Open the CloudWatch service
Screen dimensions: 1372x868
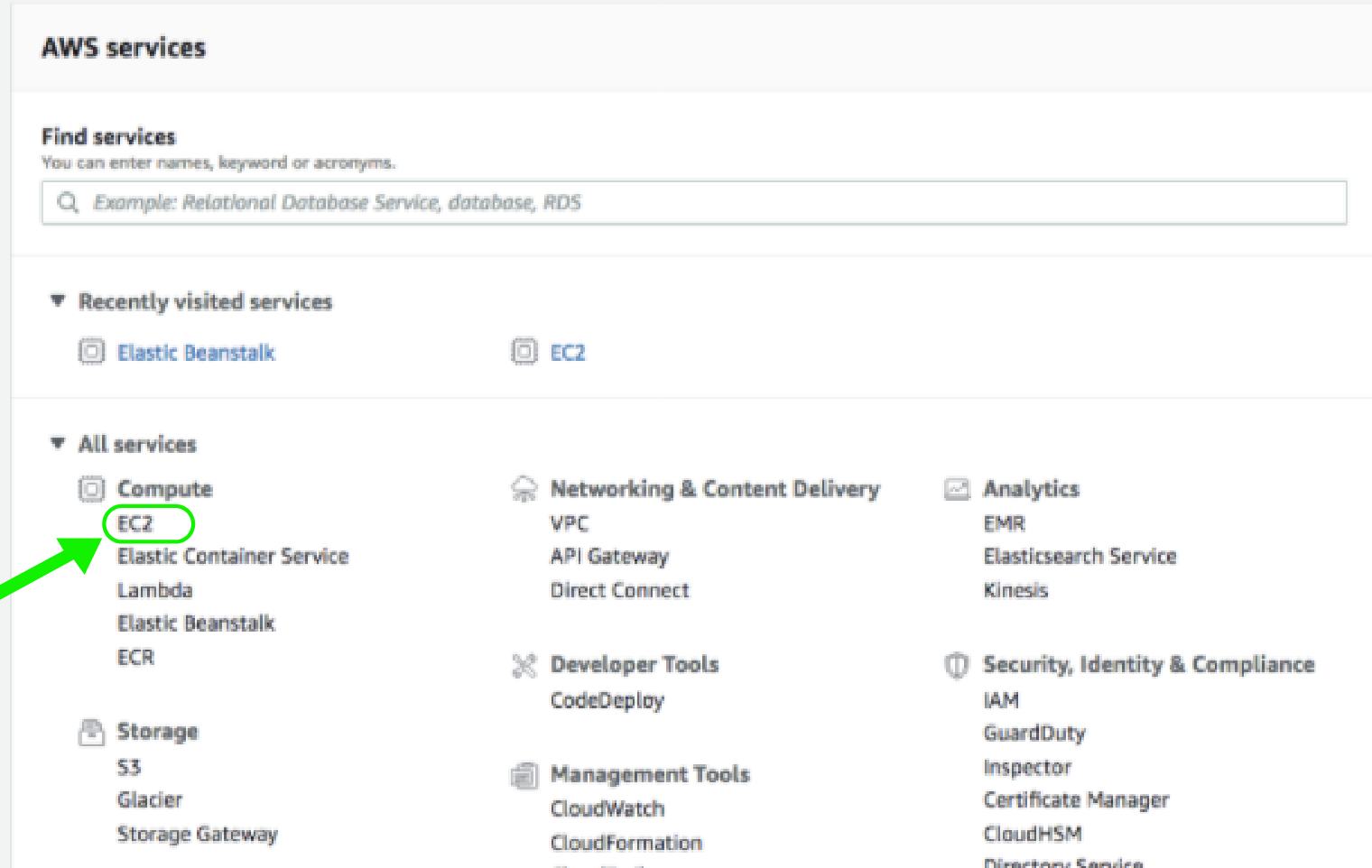[x=607, y=808]
